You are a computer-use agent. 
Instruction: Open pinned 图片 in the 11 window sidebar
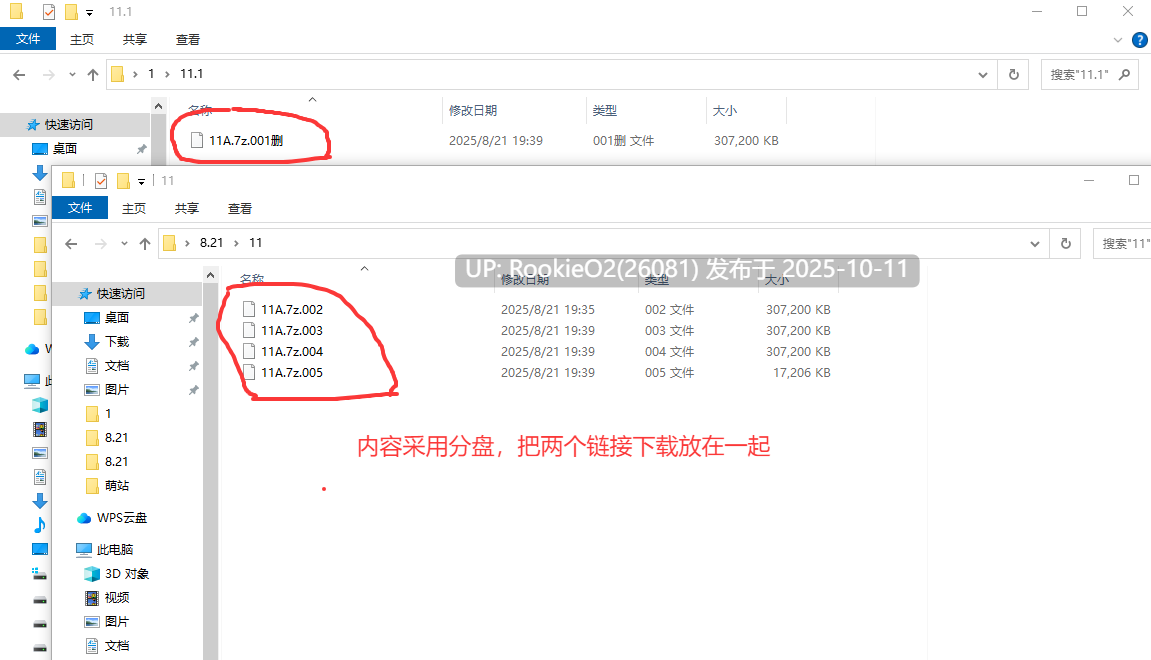tap(117, 389)
